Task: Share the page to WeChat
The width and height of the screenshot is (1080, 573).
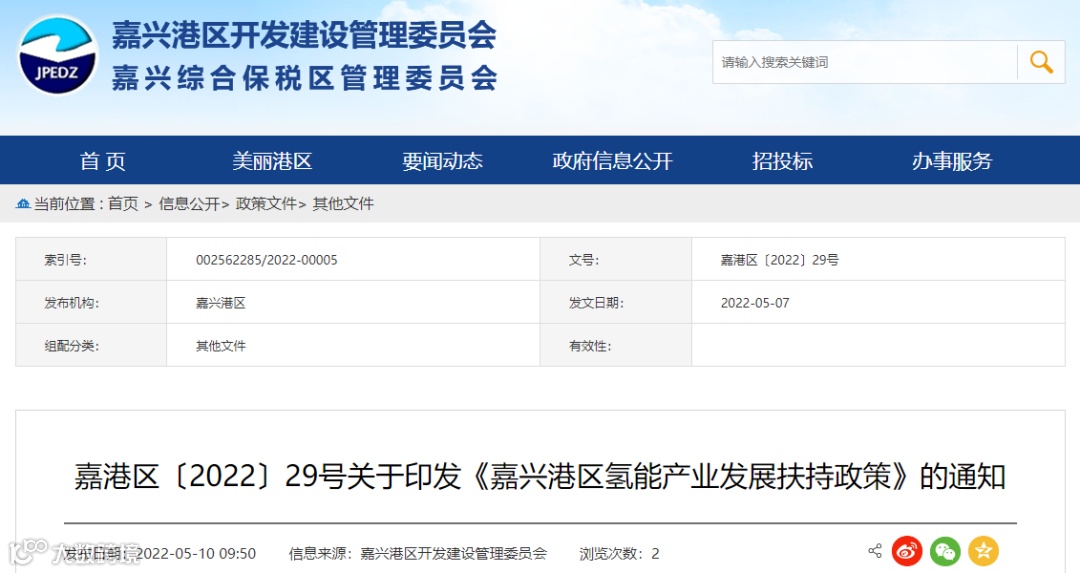Action: coord(945,551)
